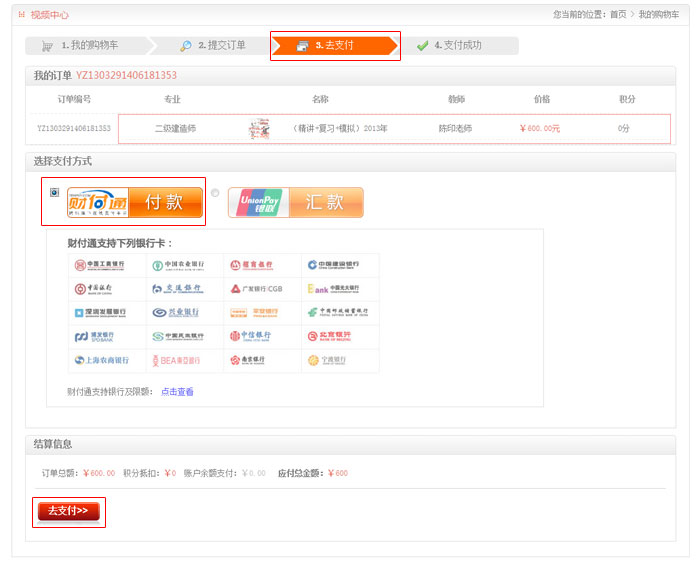Click the 招商银行 bank logo
The height and width of the screenshot is (564, 700).
[252, 265]
